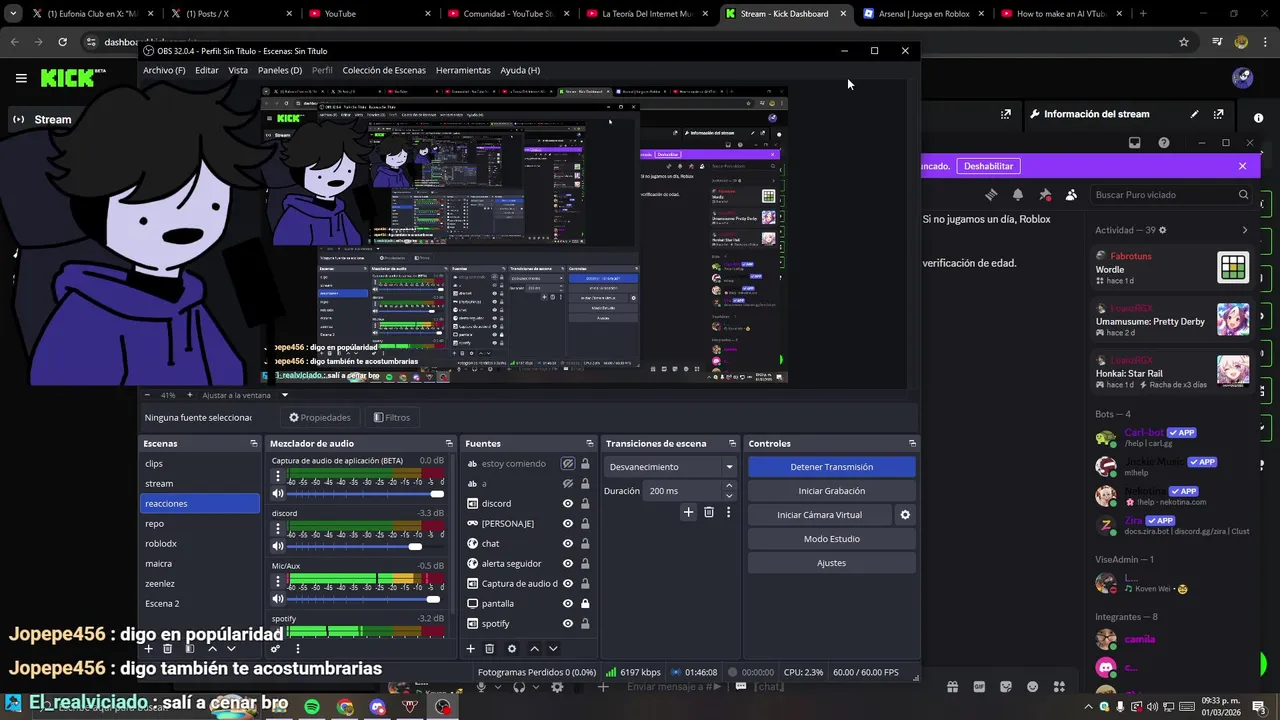Delete selected scene with the Escenas trash icon
The width and height of the screenshot is (1280, 720).
[167, 649]
